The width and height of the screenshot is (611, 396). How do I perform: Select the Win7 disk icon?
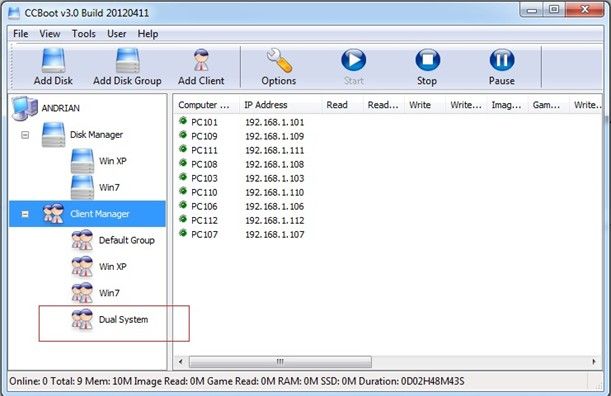(x=82, y=187)
